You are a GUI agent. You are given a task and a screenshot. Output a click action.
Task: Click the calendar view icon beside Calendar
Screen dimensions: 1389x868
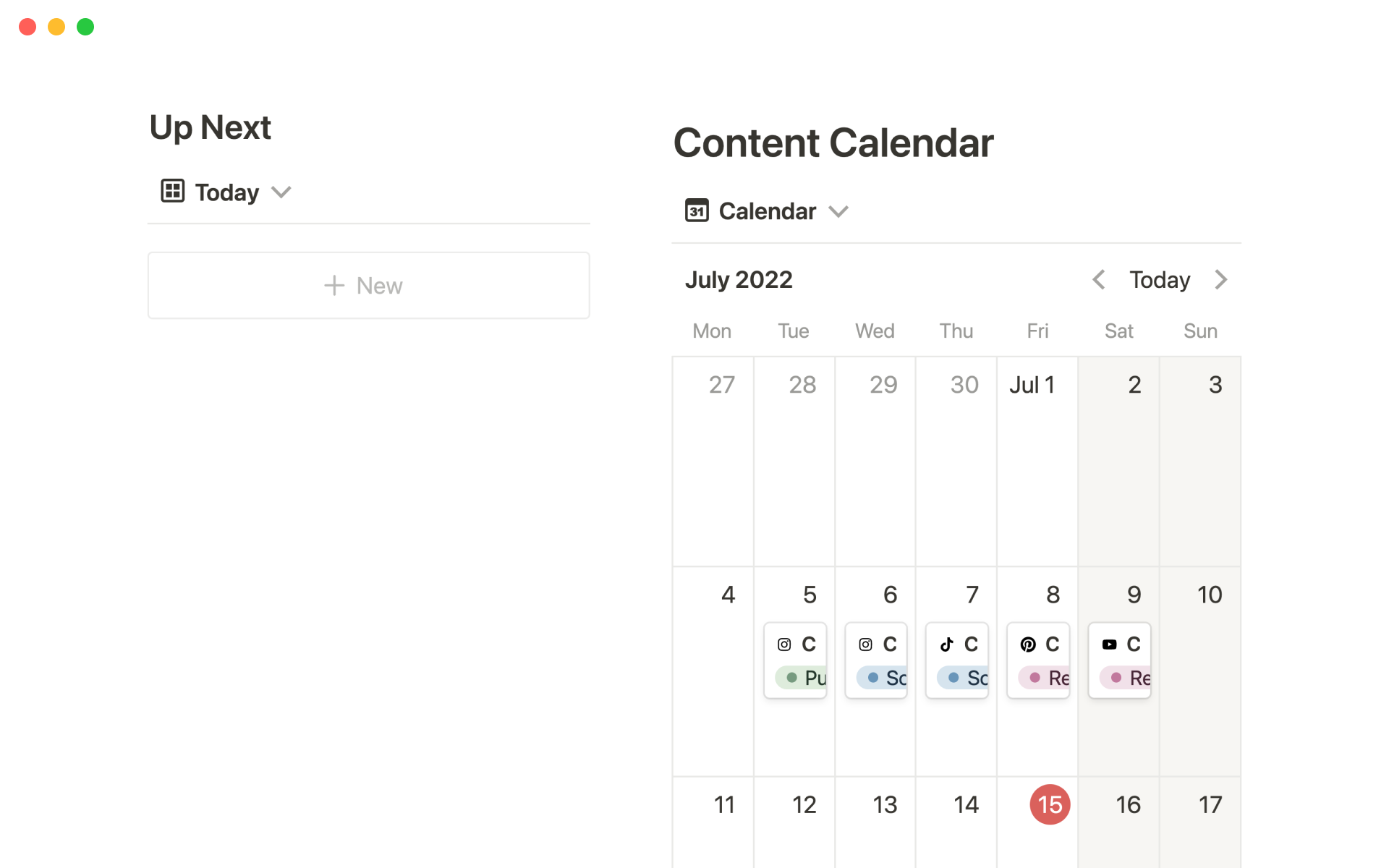(x=697, y=210)
